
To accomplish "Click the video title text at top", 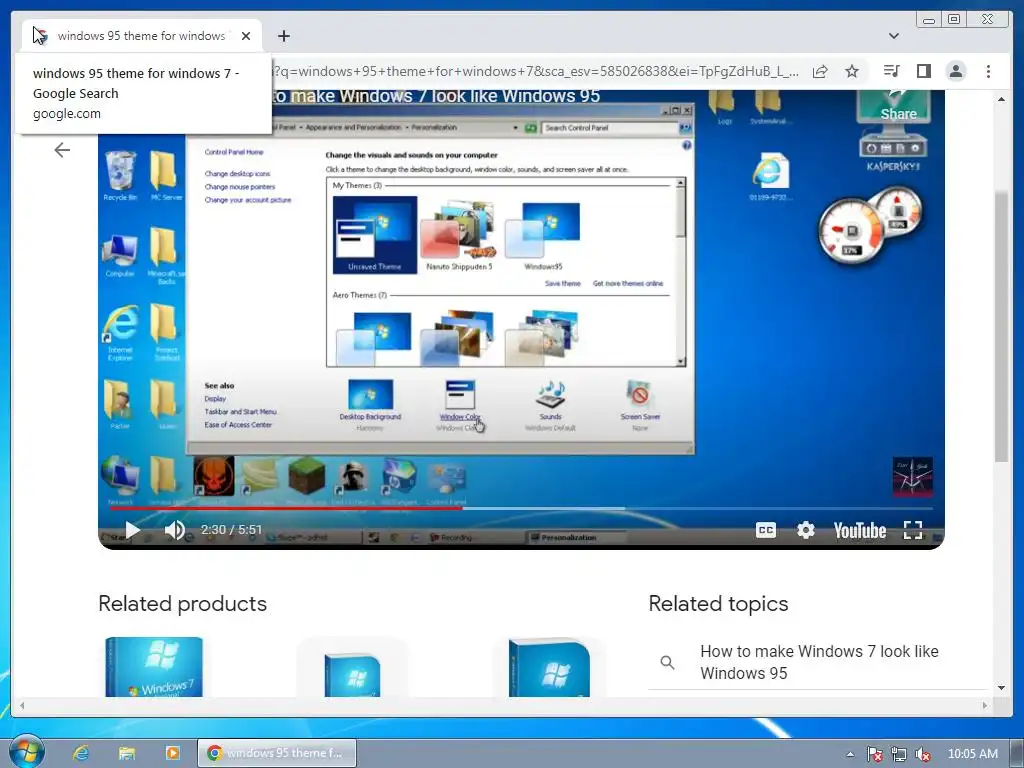I will (436, 97).
